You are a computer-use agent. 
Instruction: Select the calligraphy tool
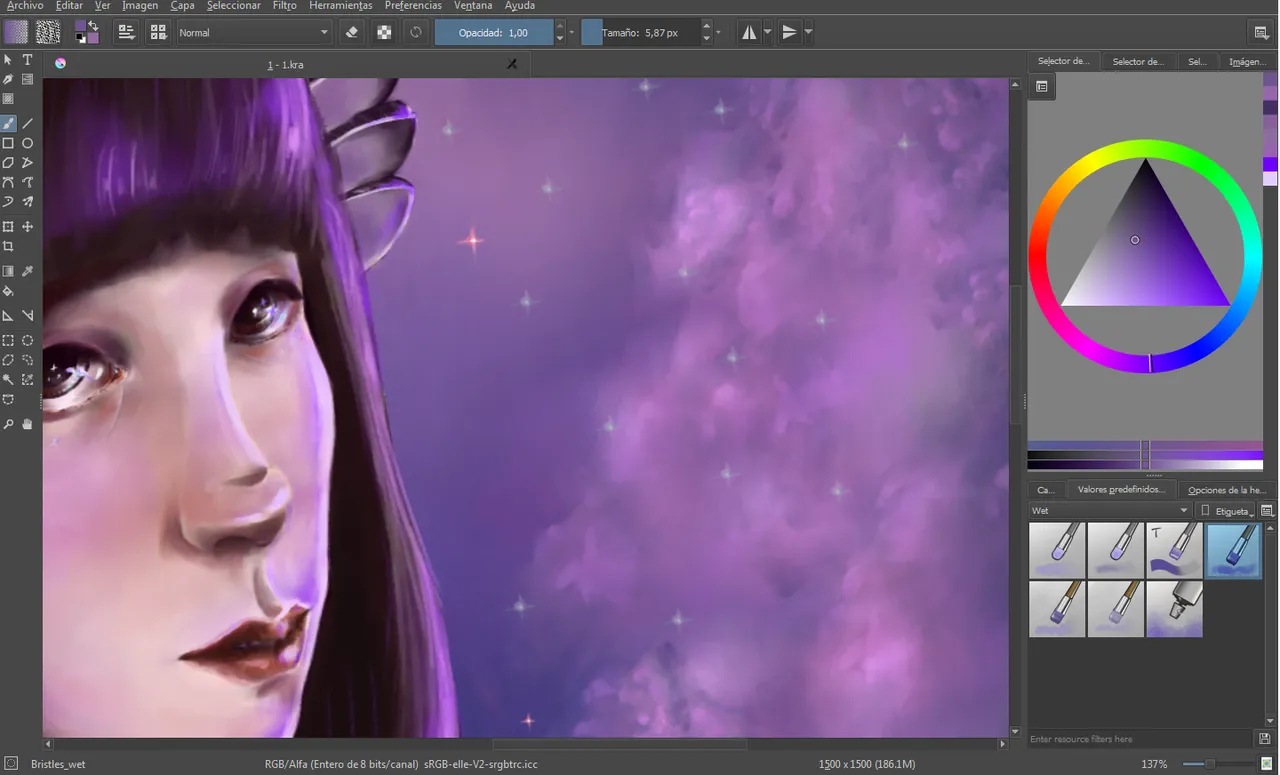tap(8, 79)
